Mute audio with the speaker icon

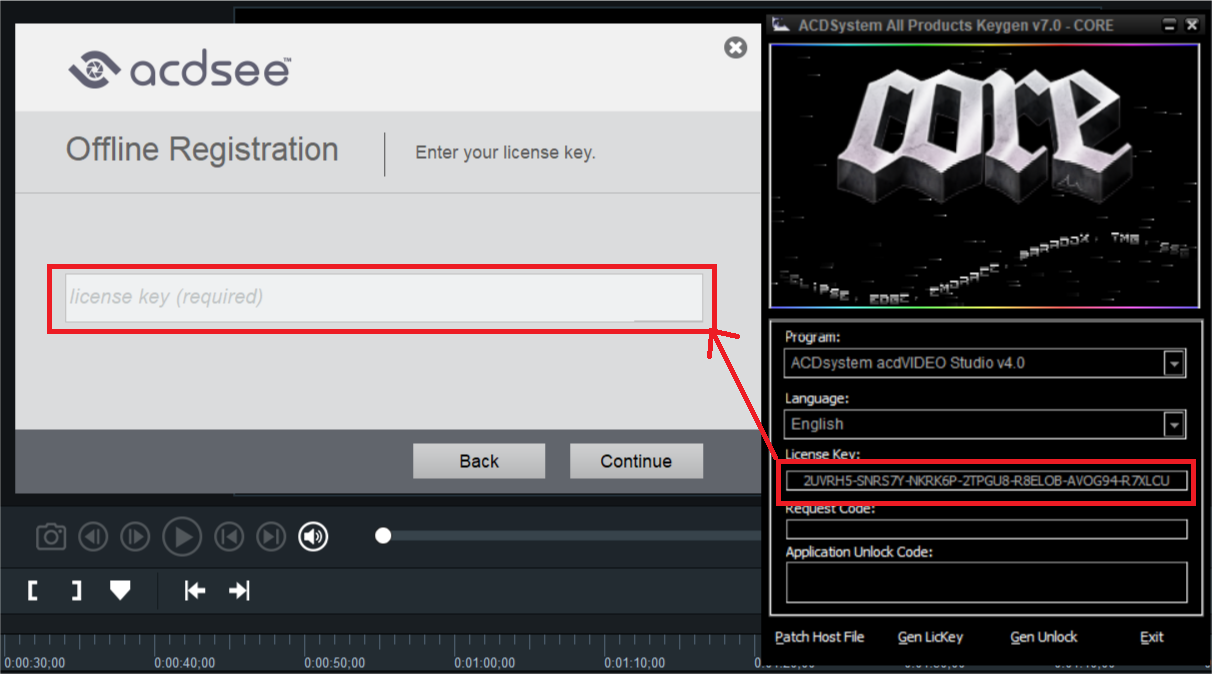tap(313, 537)
